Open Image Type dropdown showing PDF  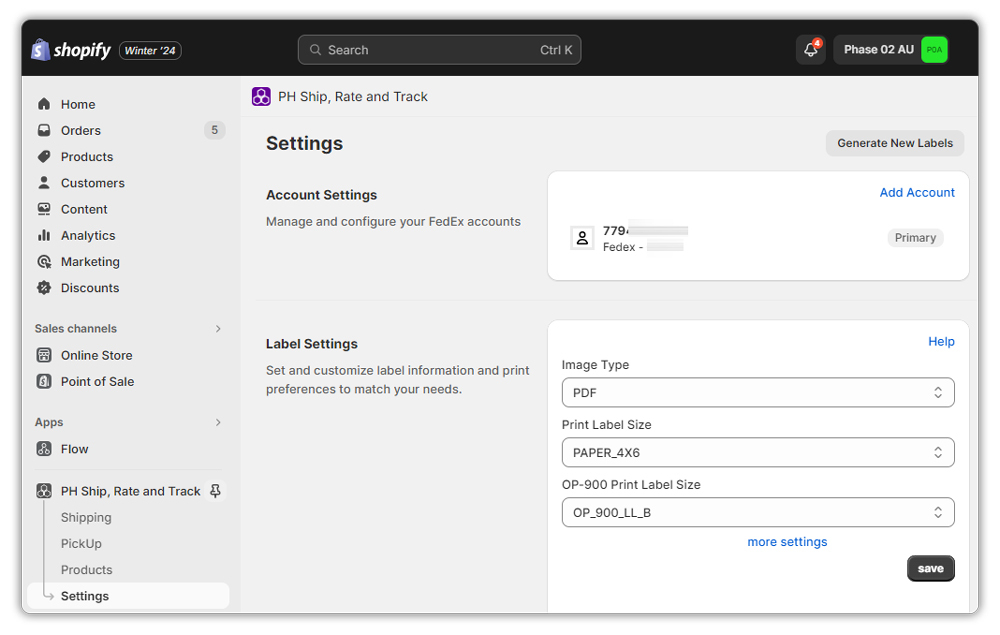[x=758, y=393]
